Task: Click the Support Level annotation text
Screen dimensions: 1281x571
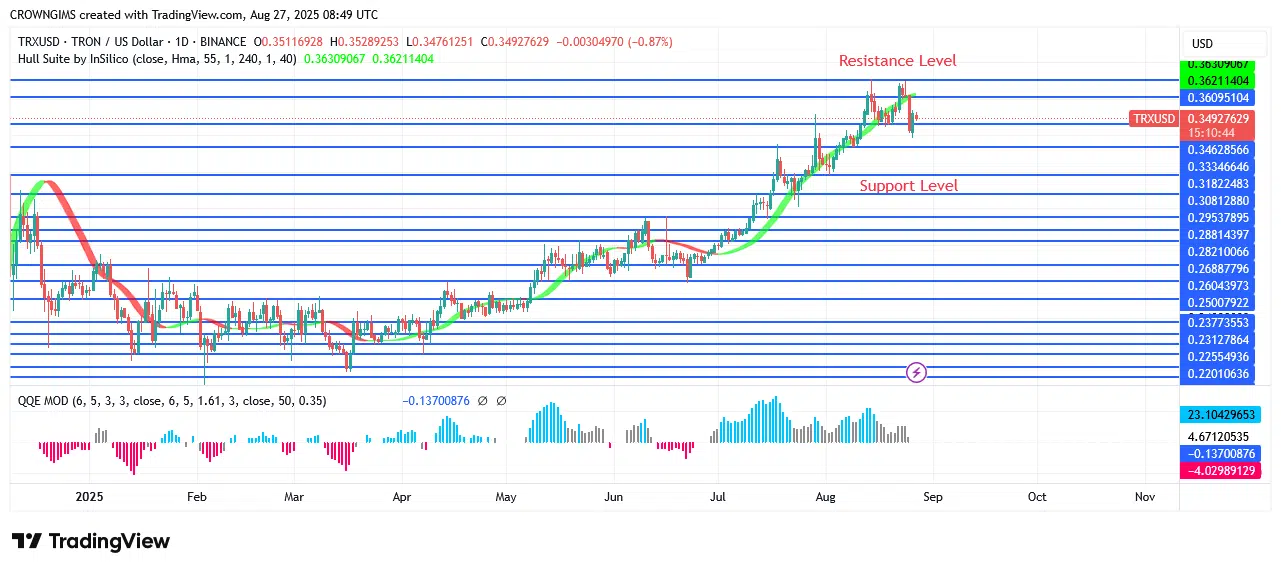Action: pyautogui.click(x=909, y=186)
